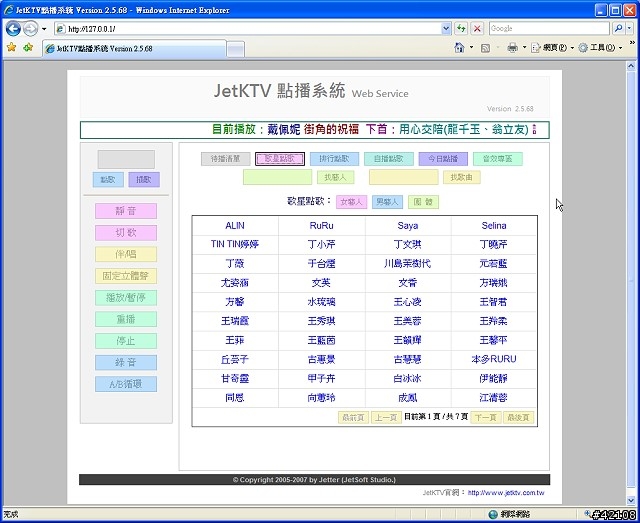Open singer 伊能靜
Image resolution: width=640 pixels, height=523 pixels.
point(494,378)
